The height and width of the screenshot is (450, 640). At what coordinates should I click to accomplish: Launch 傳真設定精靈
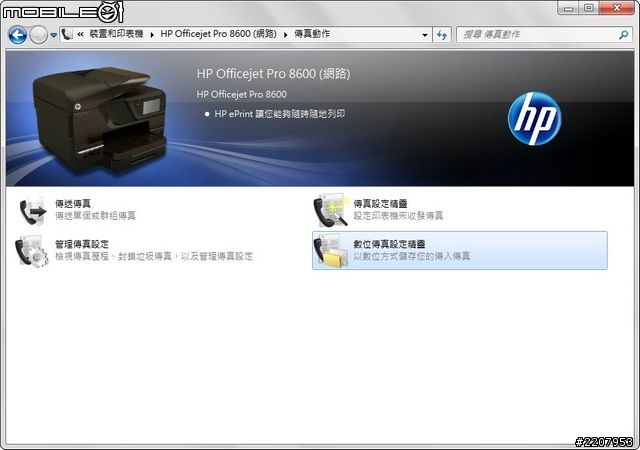pos(380,203)
